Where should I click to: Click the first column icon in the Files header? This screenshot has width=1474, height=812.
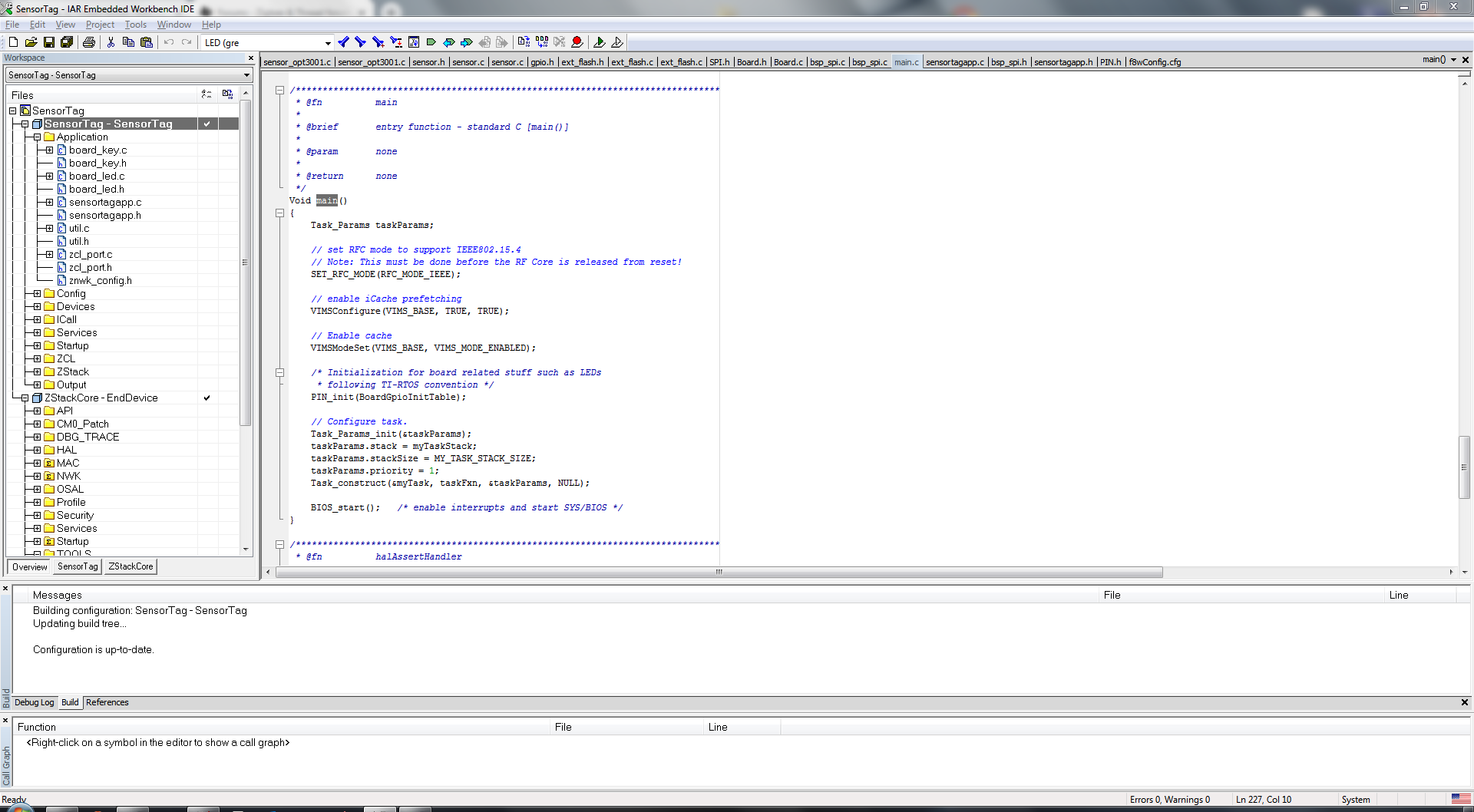coord(207,94)
